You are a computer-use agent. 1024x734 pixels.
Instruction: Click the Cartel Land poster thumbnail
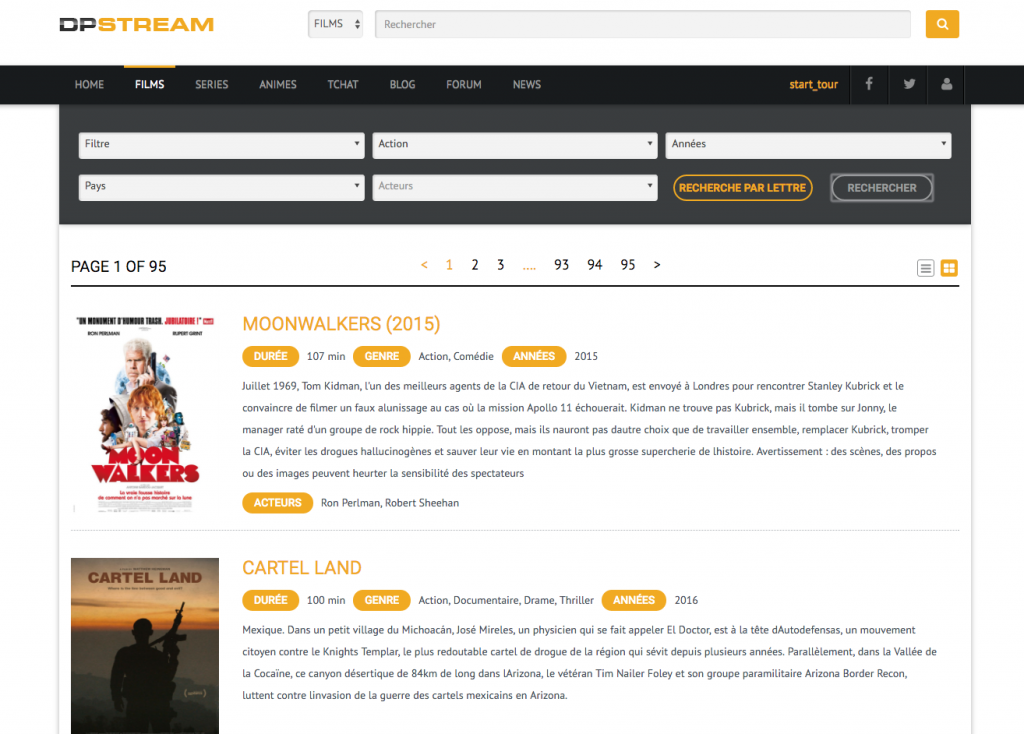[x=144, y=645]
